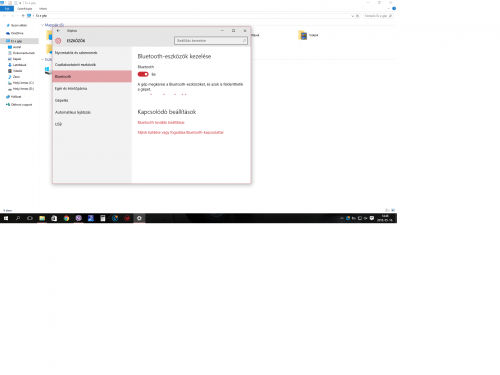
Task: Show hidden system tray icons
Action: coord(342,218)
